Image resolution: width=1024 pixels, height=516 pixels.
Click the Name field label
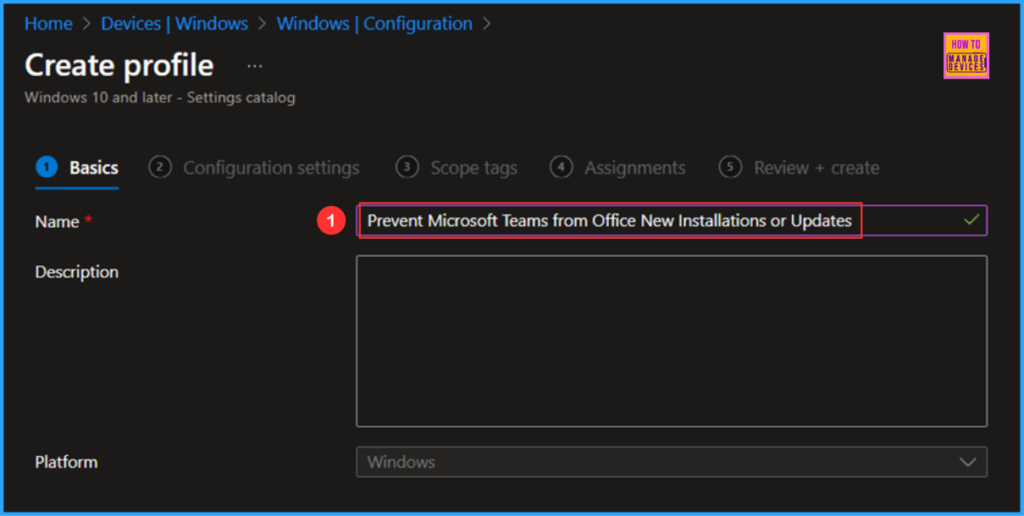point(57,222)
